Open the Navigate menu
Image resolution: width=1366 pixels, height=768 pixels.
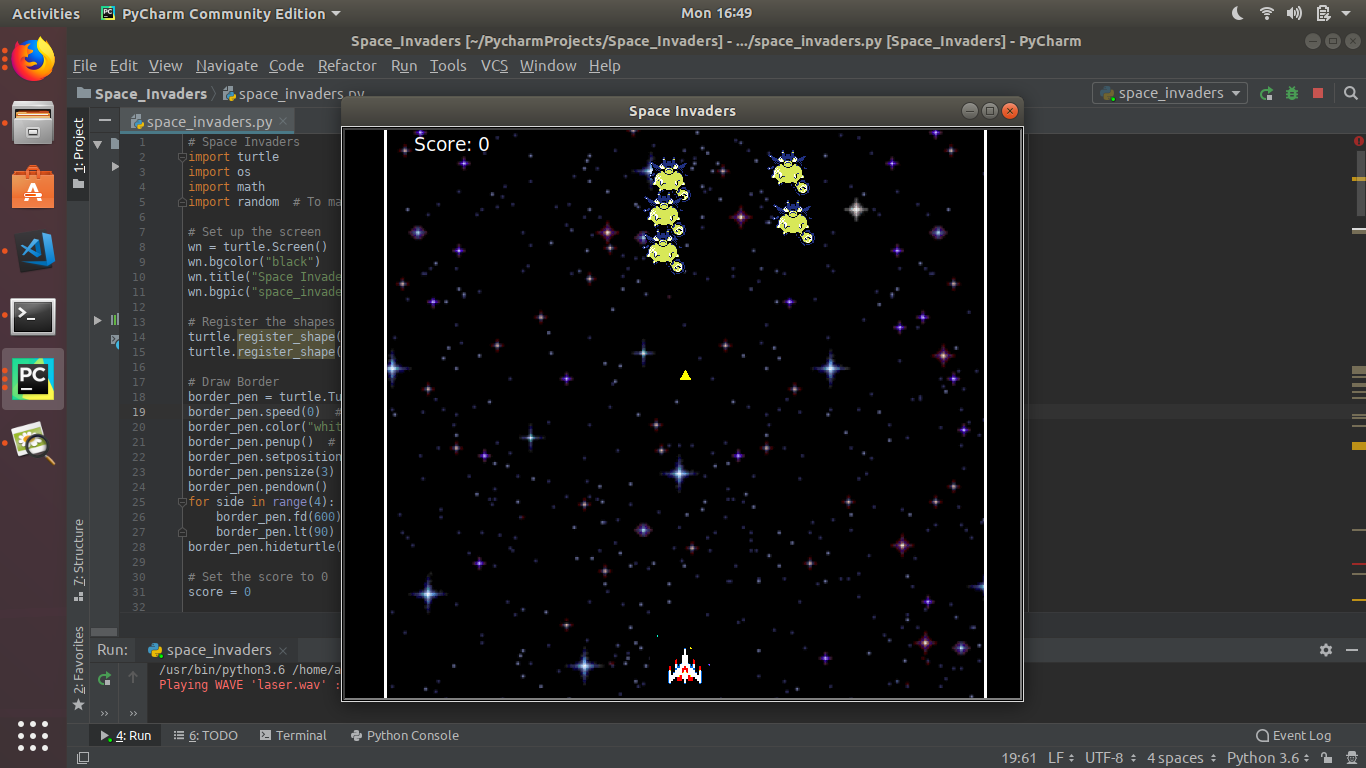(x=227, y=66)
